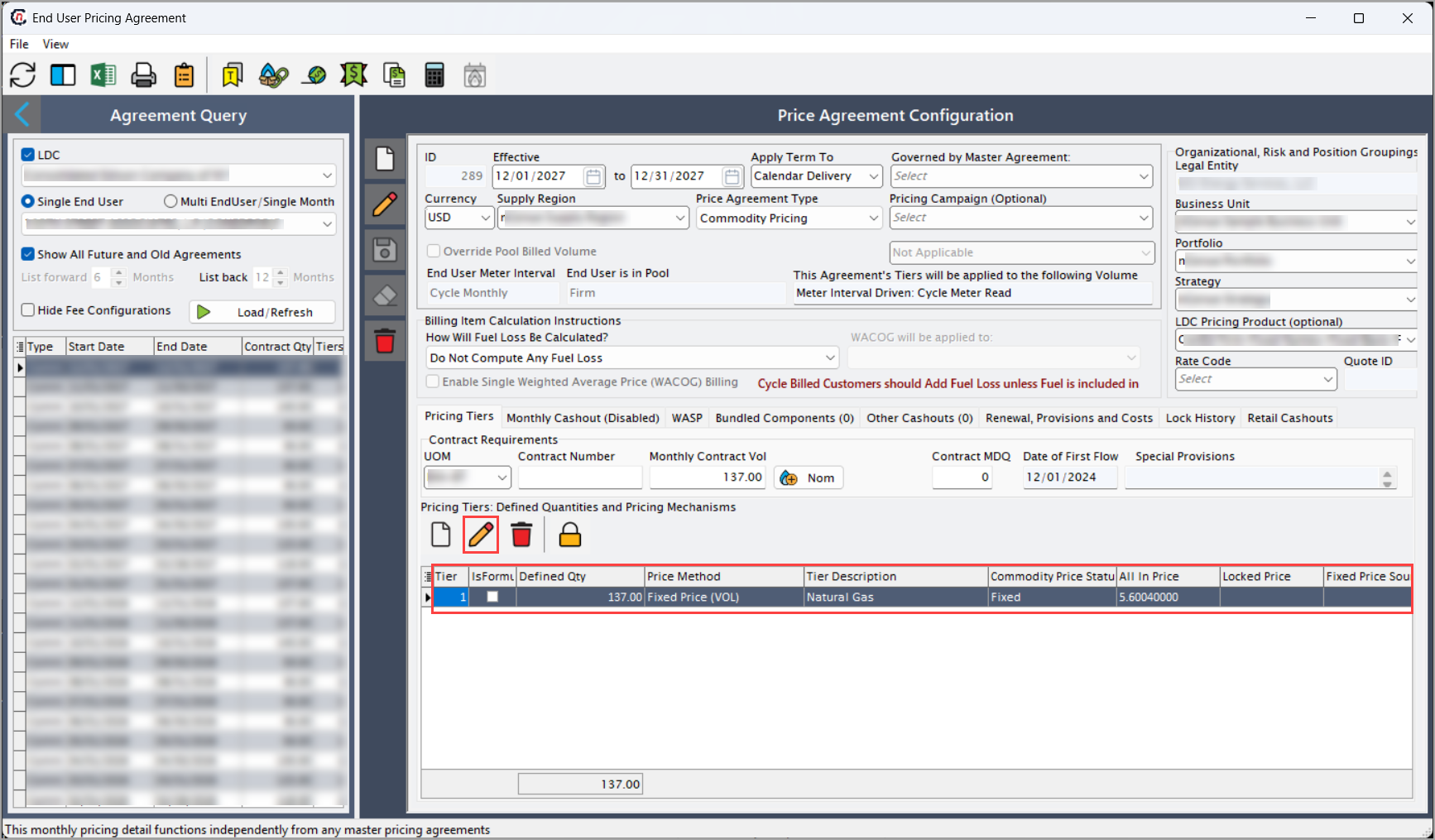Open the File menu
The height and width of the screenshot is (840, 1435).
(19, 44)
